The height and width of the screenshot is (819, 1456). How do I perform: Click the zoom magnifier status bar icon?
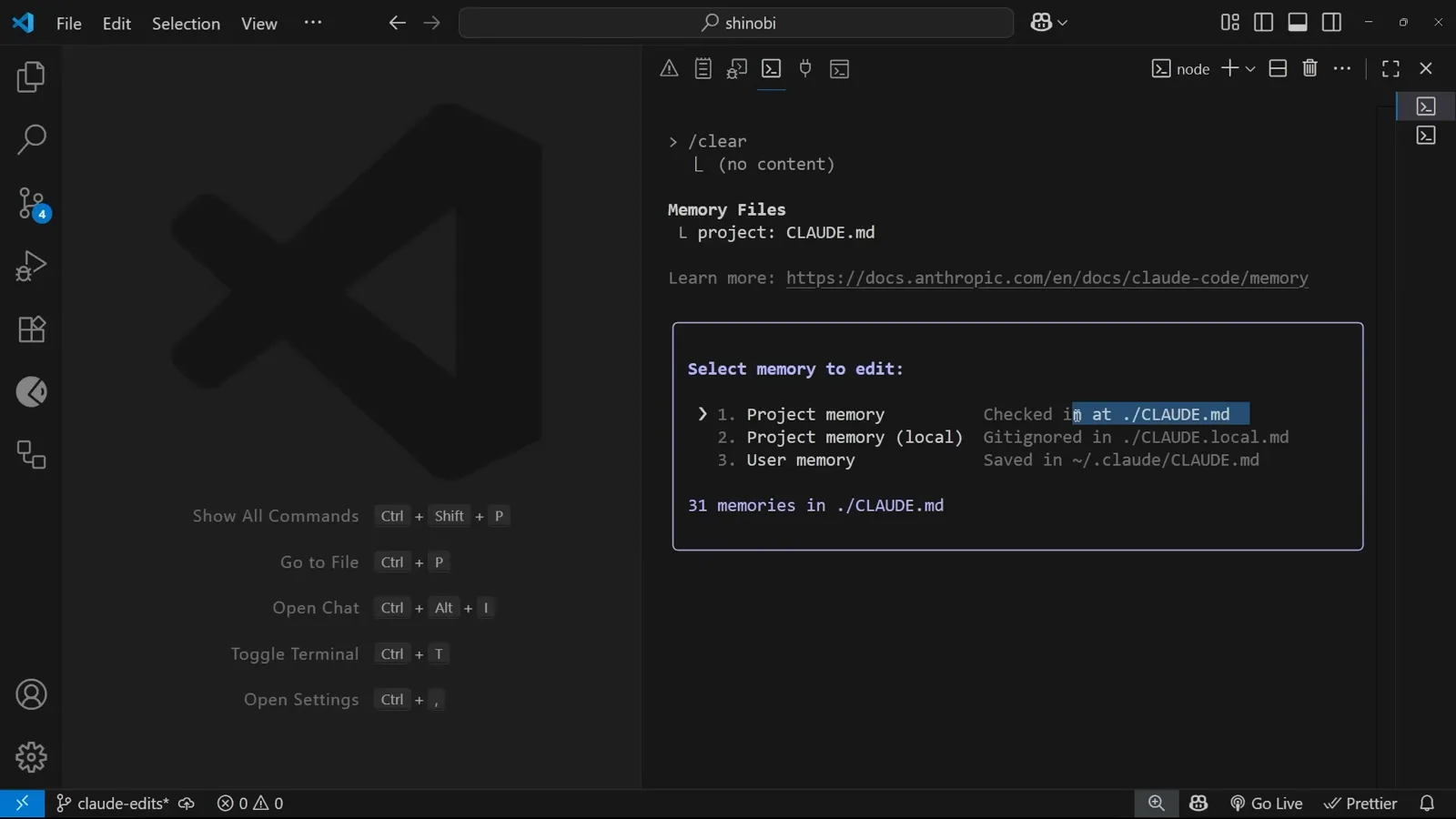(x=1157, y=804)
